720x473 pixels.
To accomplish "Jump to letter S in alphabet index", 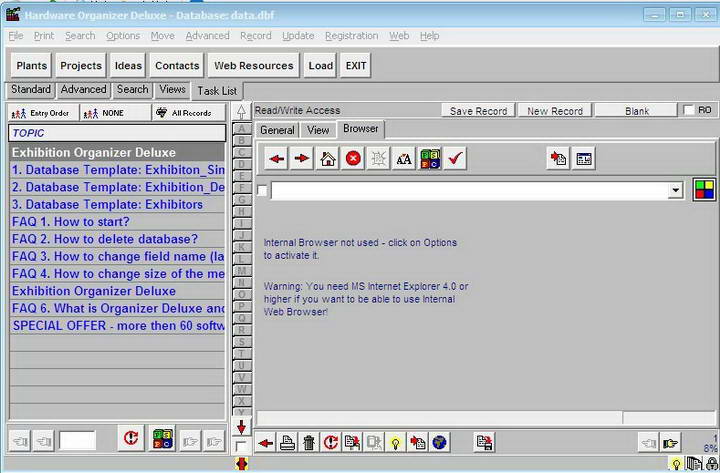I will 242,342.
